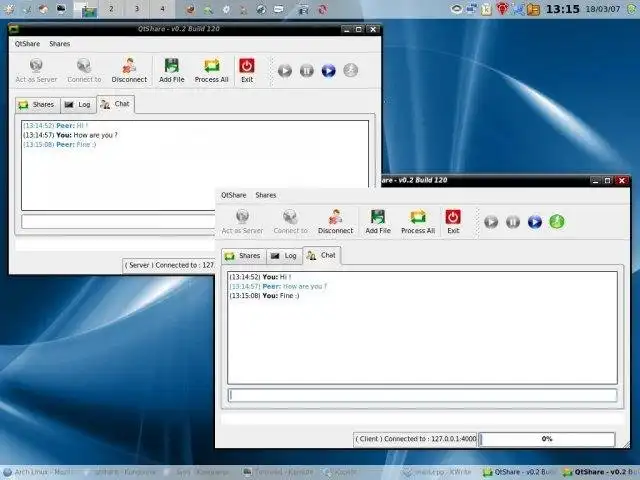
Task: Click the gray play button in the server window
Action: pyautogui.click(x=285, y=71)
